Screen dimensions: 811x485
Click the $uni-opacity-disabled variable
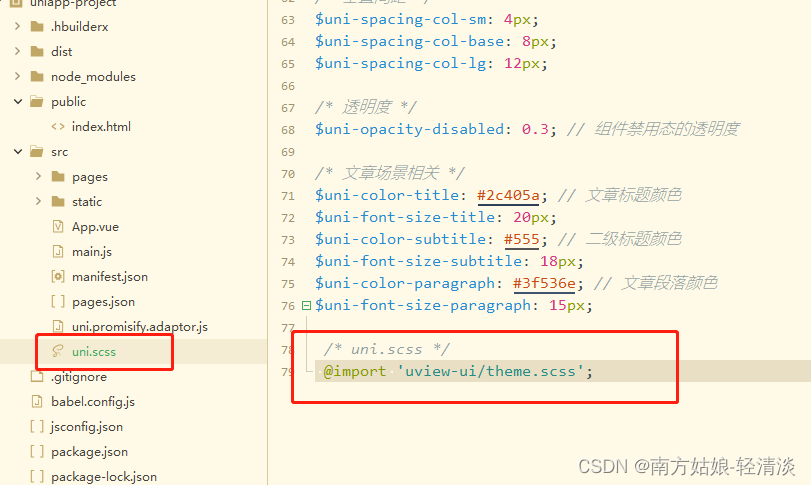409,129
